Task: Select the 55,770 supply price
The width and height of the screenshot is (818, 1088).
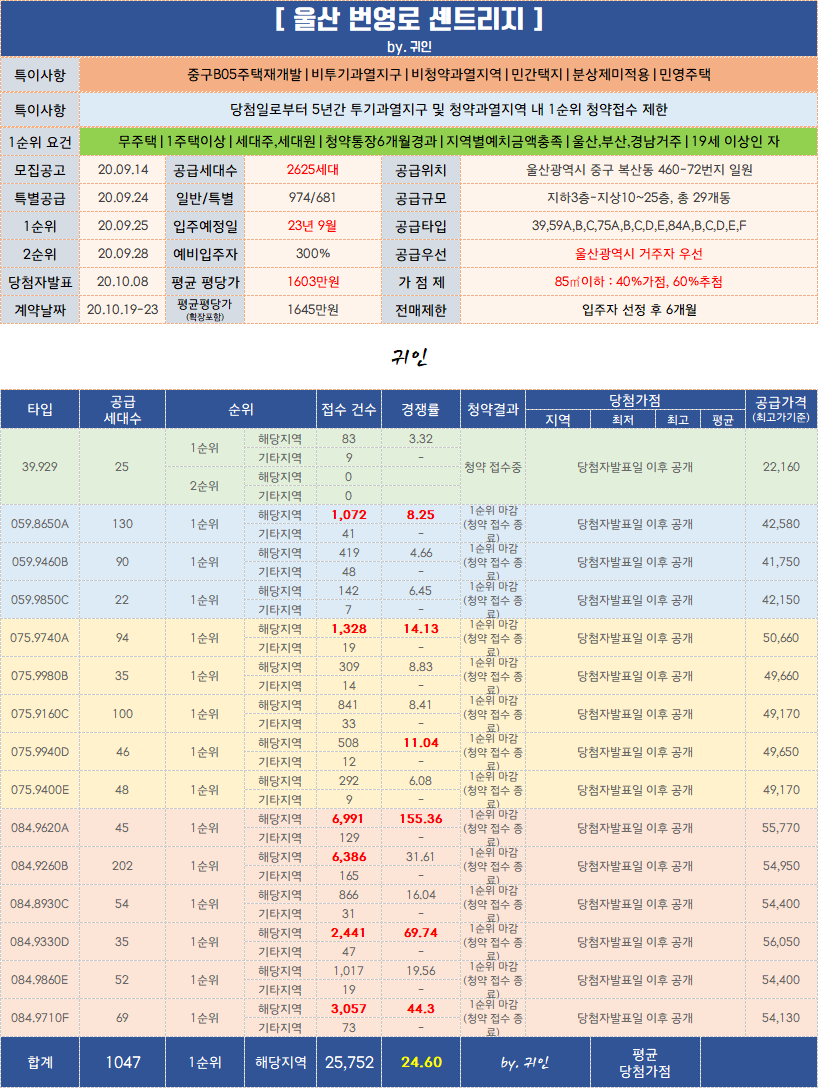Action: 781,828
